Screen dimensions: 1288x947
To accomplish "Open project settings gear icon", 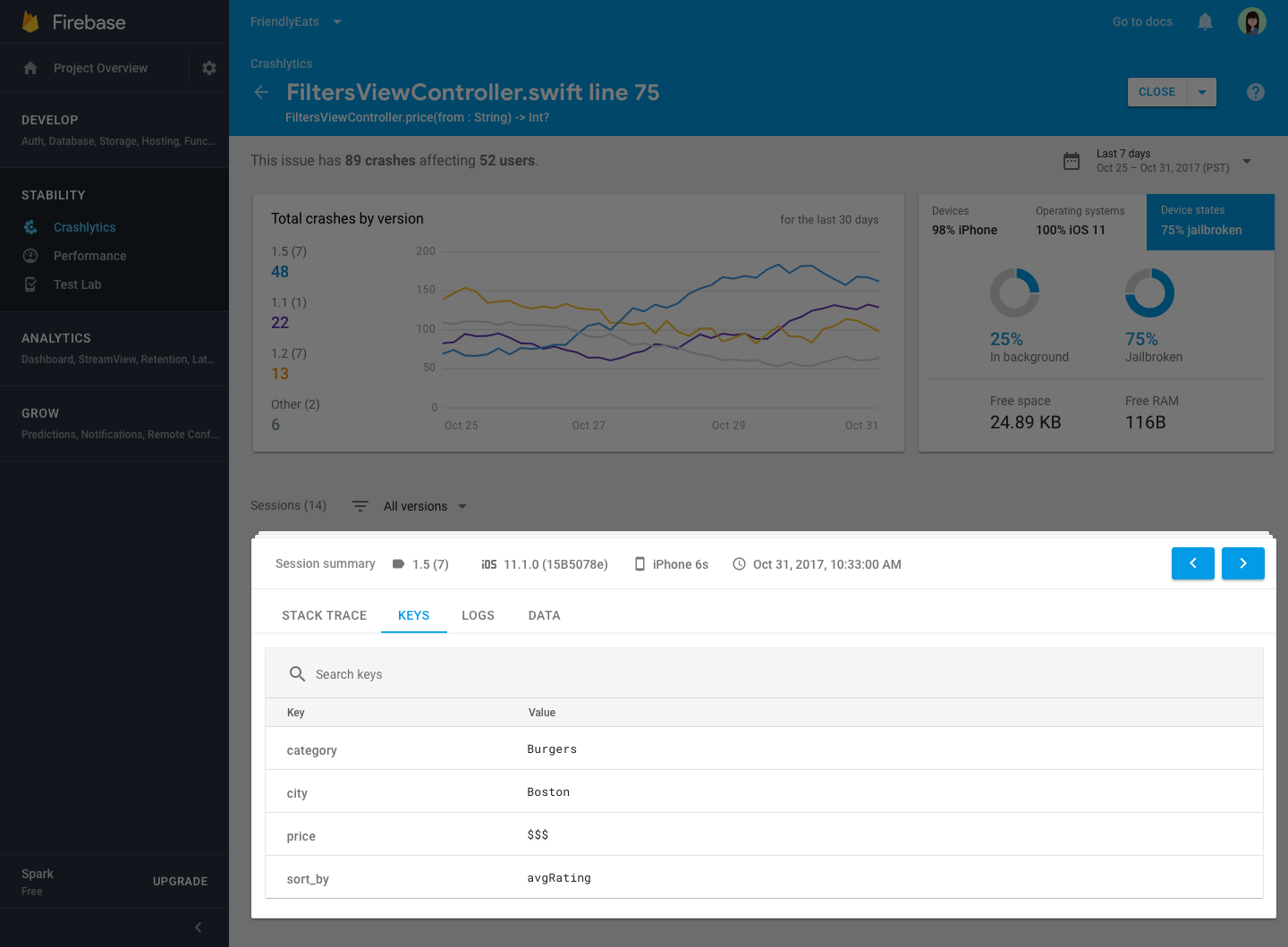I will [209, 68].
